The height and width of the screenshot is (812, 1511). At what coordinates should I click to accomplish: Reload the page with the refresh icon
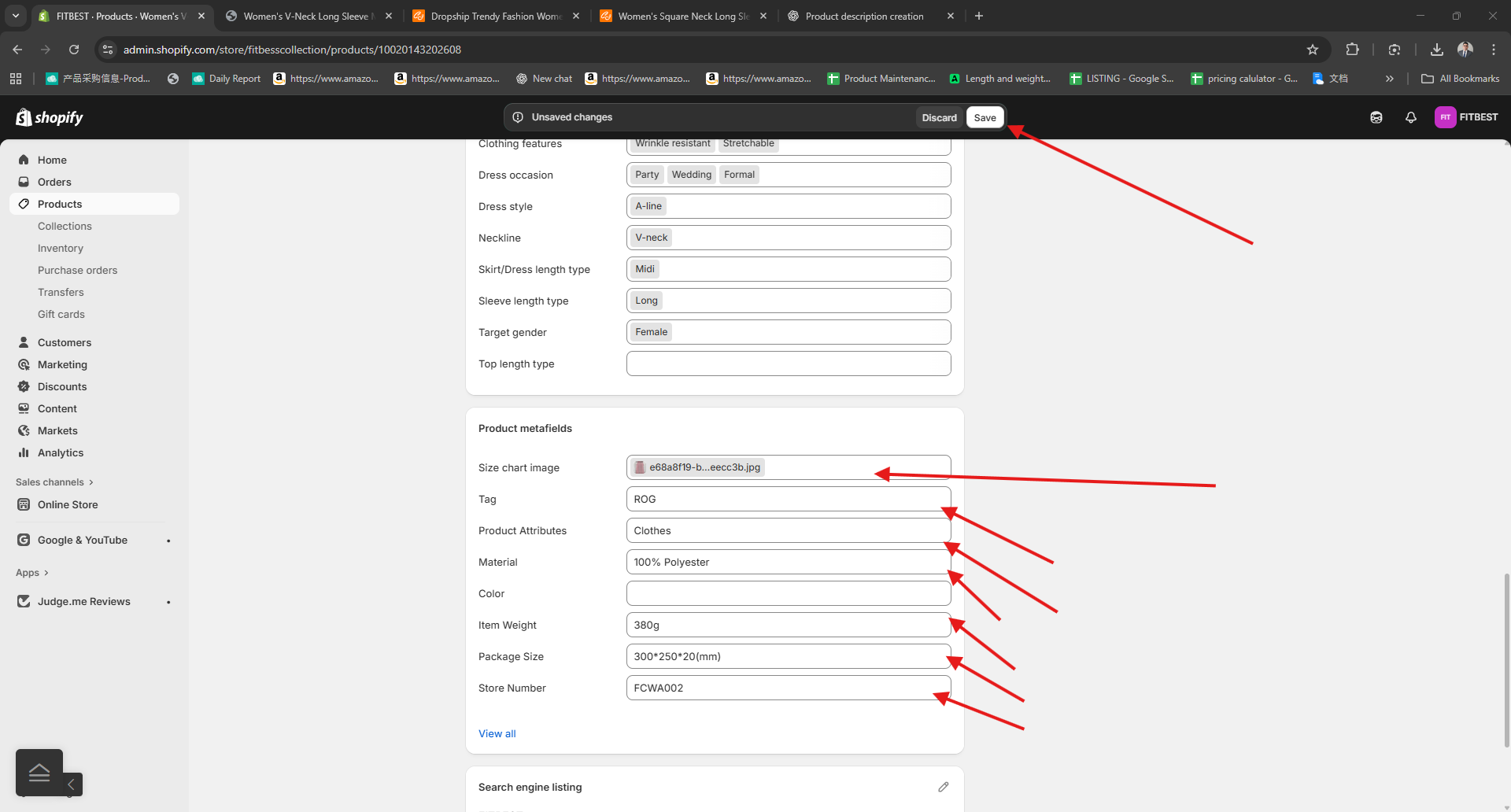pyautogui.click(x=74, y=50)
